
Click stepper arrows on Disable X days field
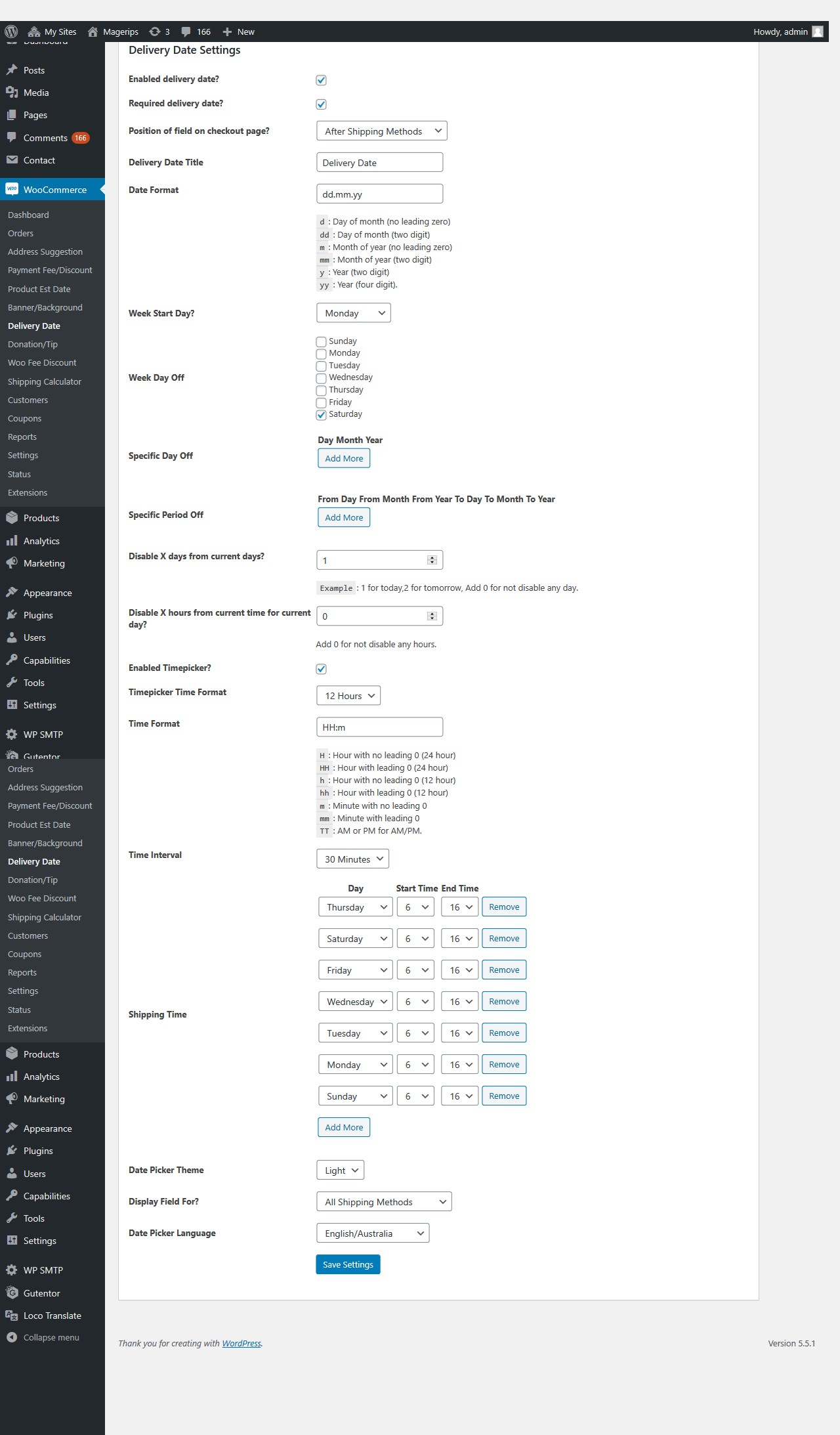click(x=432, y=560)
